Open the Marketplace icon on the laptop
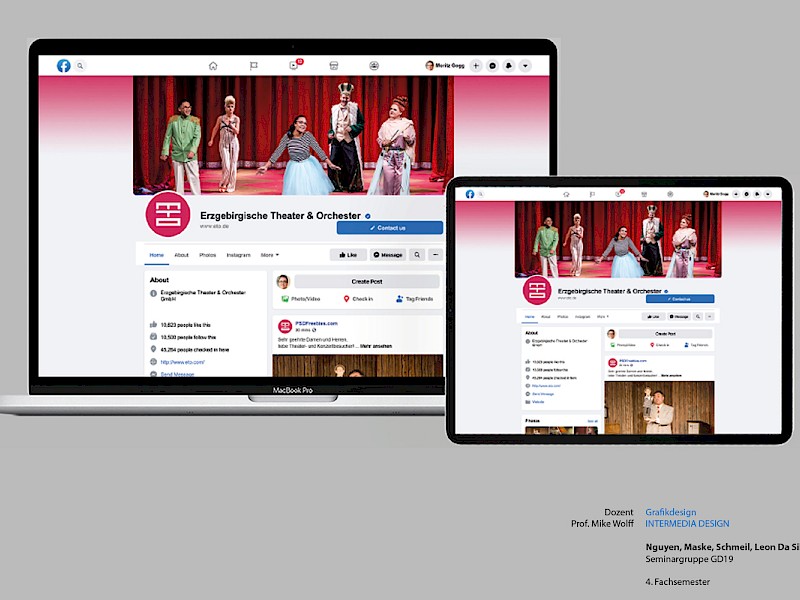This screenshot has height=600, width=800. [334, 65]
